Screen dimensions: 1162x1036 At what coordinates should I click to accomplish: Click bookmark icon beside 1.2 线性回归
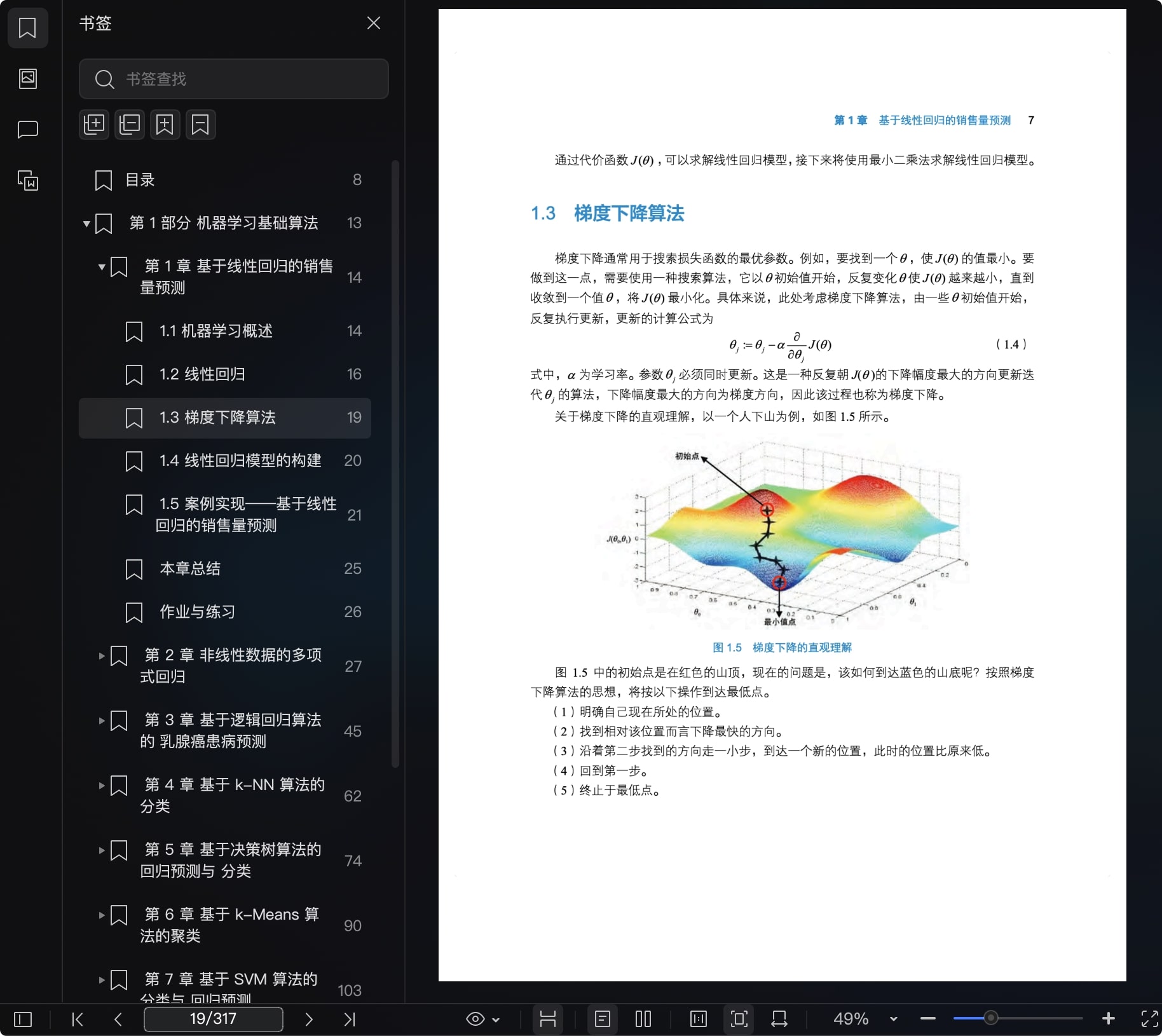pyautogui.click(x=134, y=375)
